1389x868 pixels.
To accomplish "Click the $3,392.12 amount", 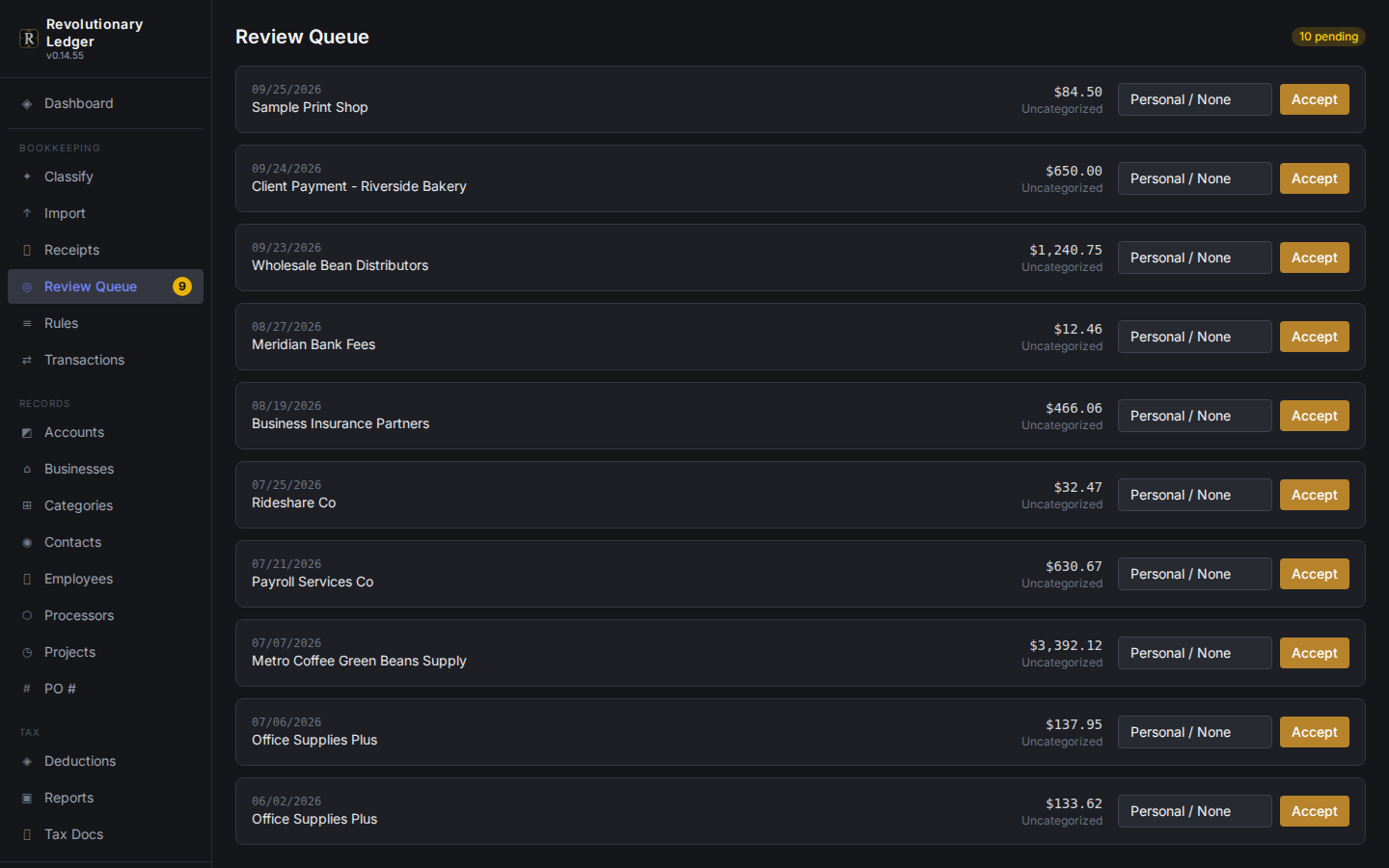I will click(x=1066, y=645).
